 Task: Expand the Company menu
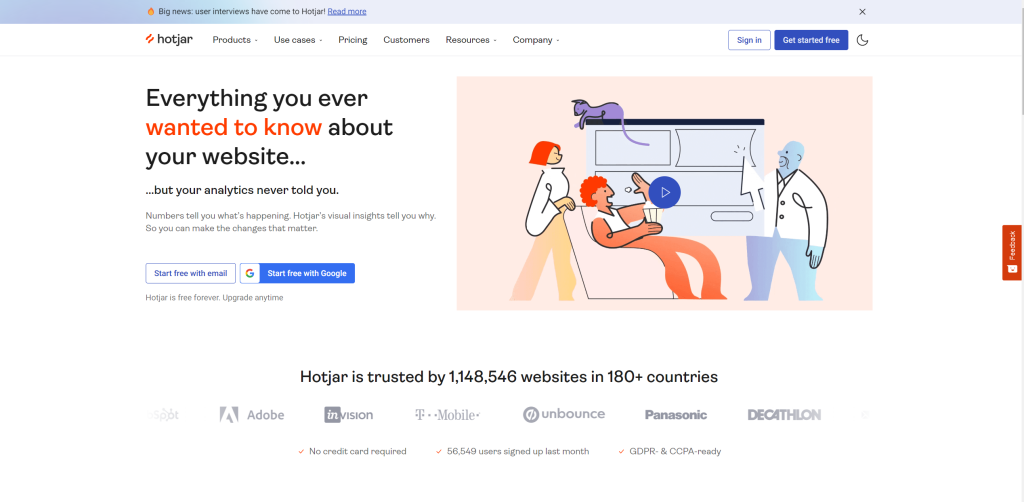[x=536, y=40]
